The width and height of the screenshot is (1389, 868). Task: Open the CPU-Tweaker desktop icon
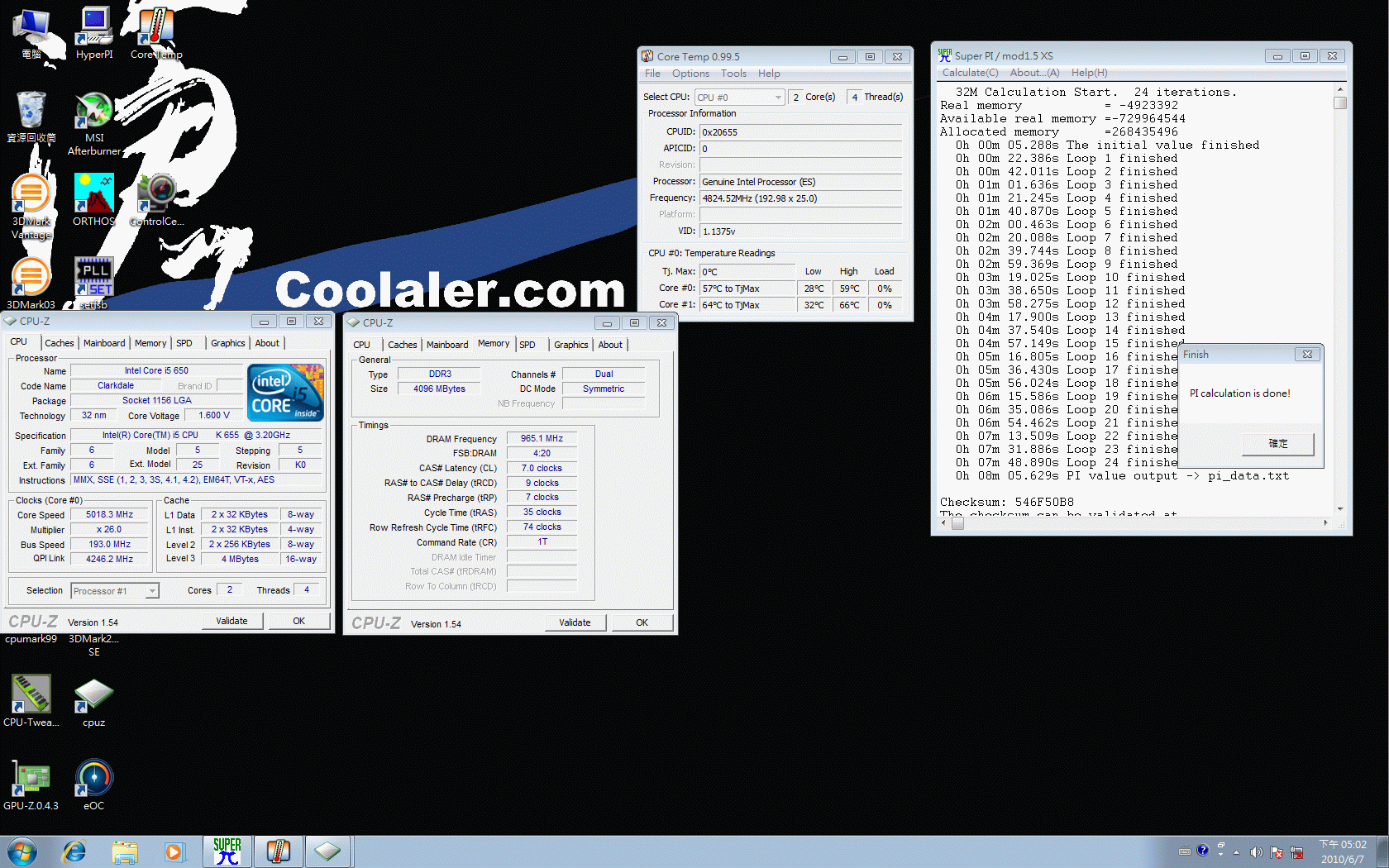pos(31,700)
